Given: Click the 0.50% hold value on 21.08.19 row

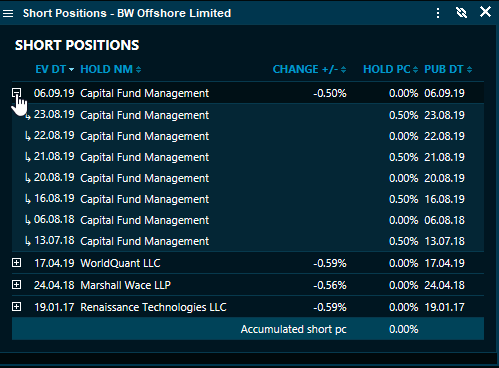Looking at the screenshot, I should [403, 157].
